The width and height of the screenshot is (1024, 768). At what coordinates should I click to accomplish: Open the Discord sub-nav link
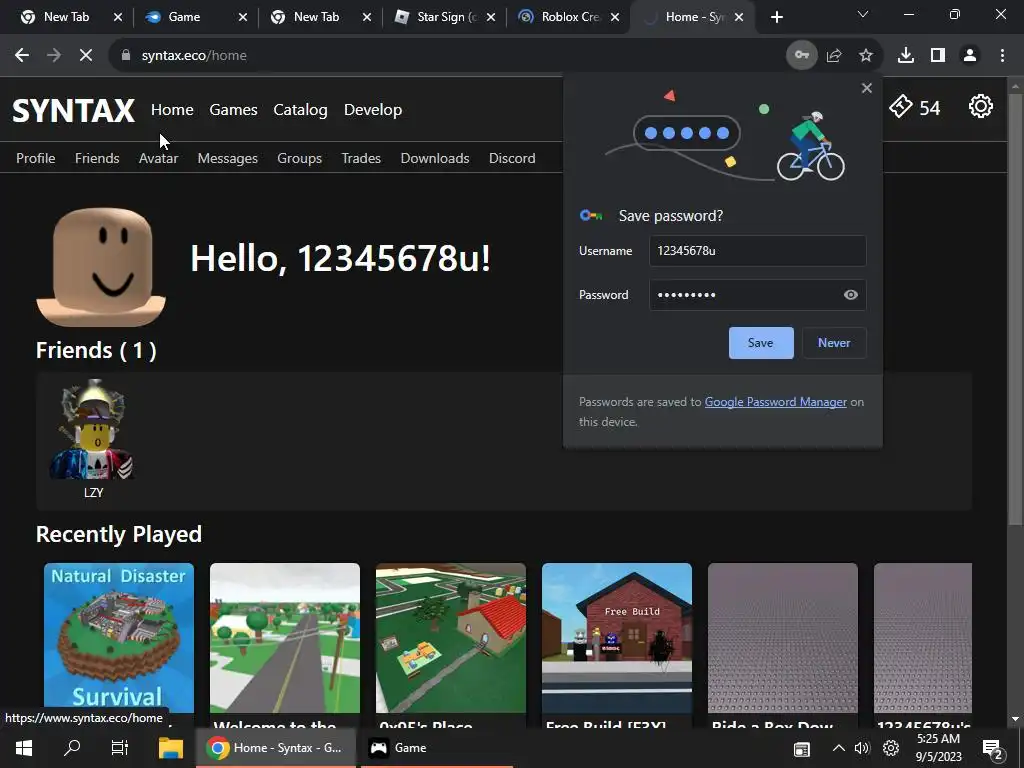(x=512, y=158)
